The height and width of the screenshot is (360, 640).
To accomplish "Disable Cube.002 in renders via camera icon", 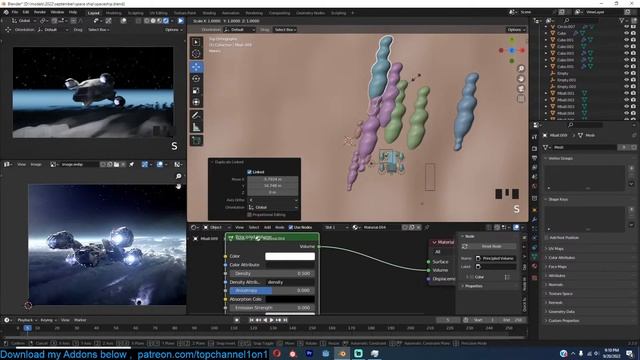I will [x=633, y=47].
